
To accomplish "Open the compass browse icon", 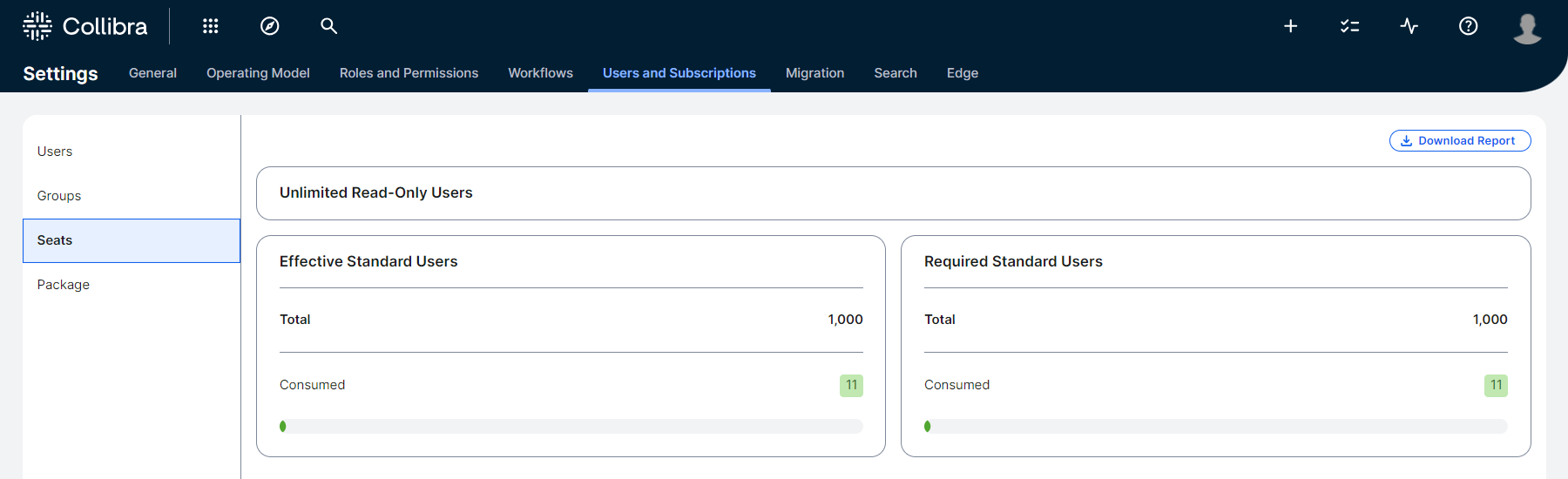I will click(270, 26).
